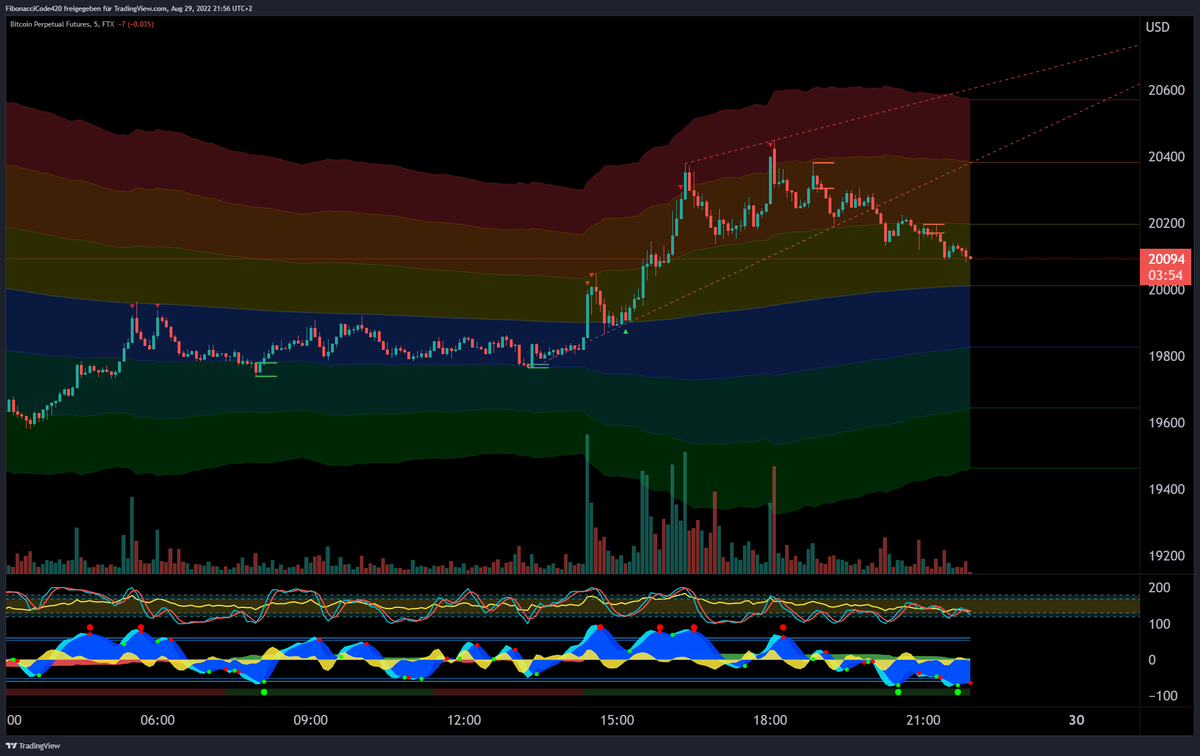Select the 20200 price axis label
The image size is (1200, 756).
(1166, 223)
